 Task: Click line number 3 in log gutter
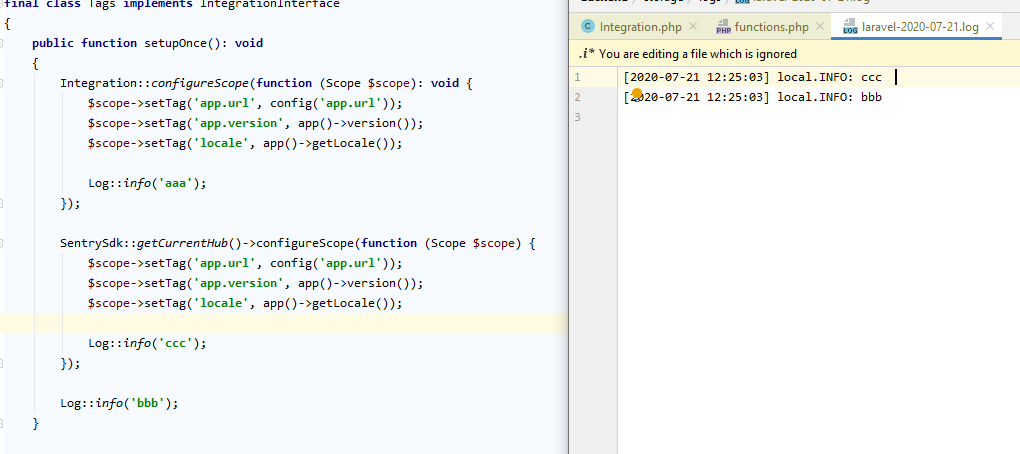[577, 117]
